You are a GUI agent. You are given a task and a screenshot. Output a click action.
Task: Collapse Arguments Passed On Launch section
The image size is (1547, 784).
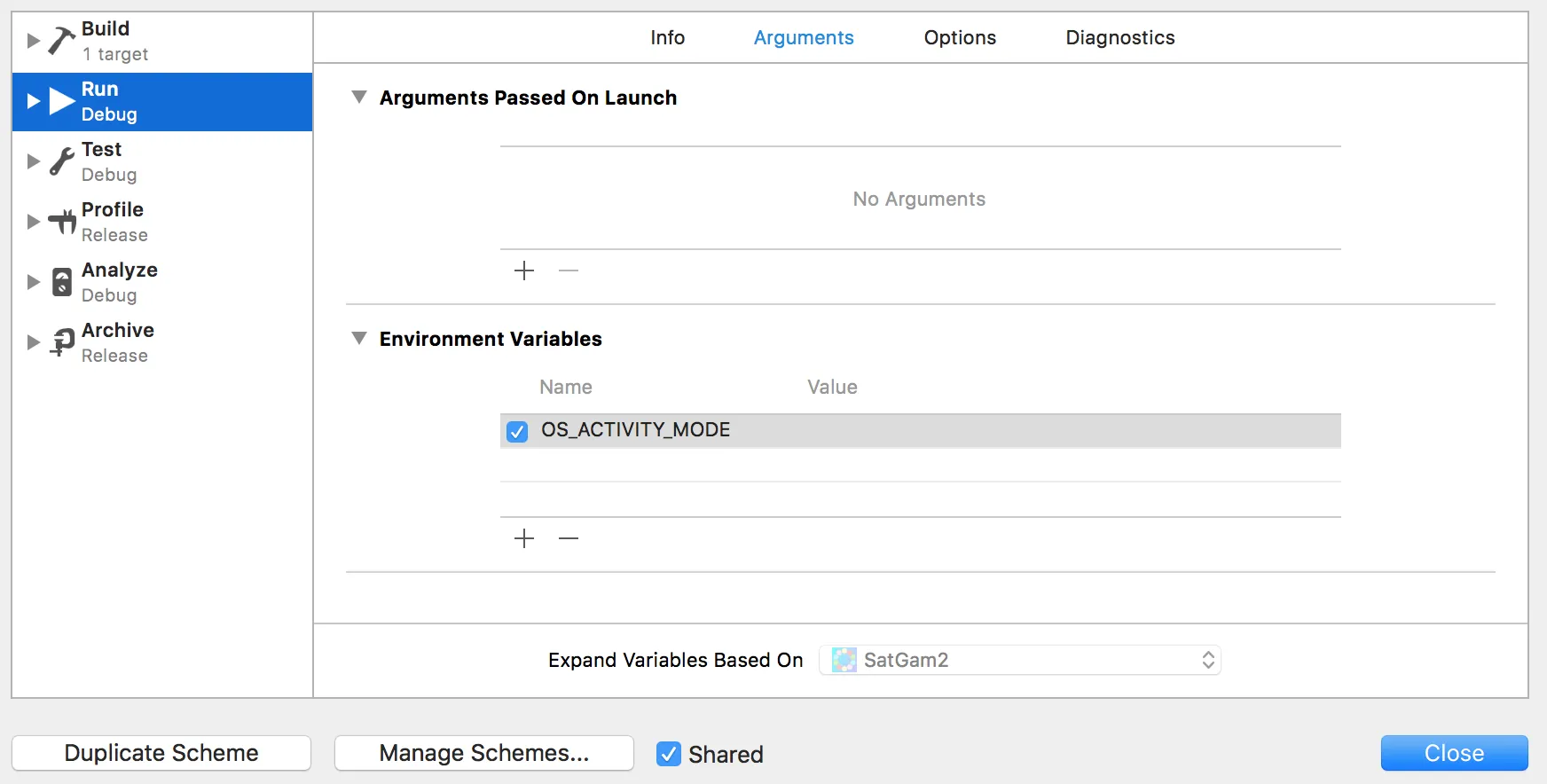359,97
